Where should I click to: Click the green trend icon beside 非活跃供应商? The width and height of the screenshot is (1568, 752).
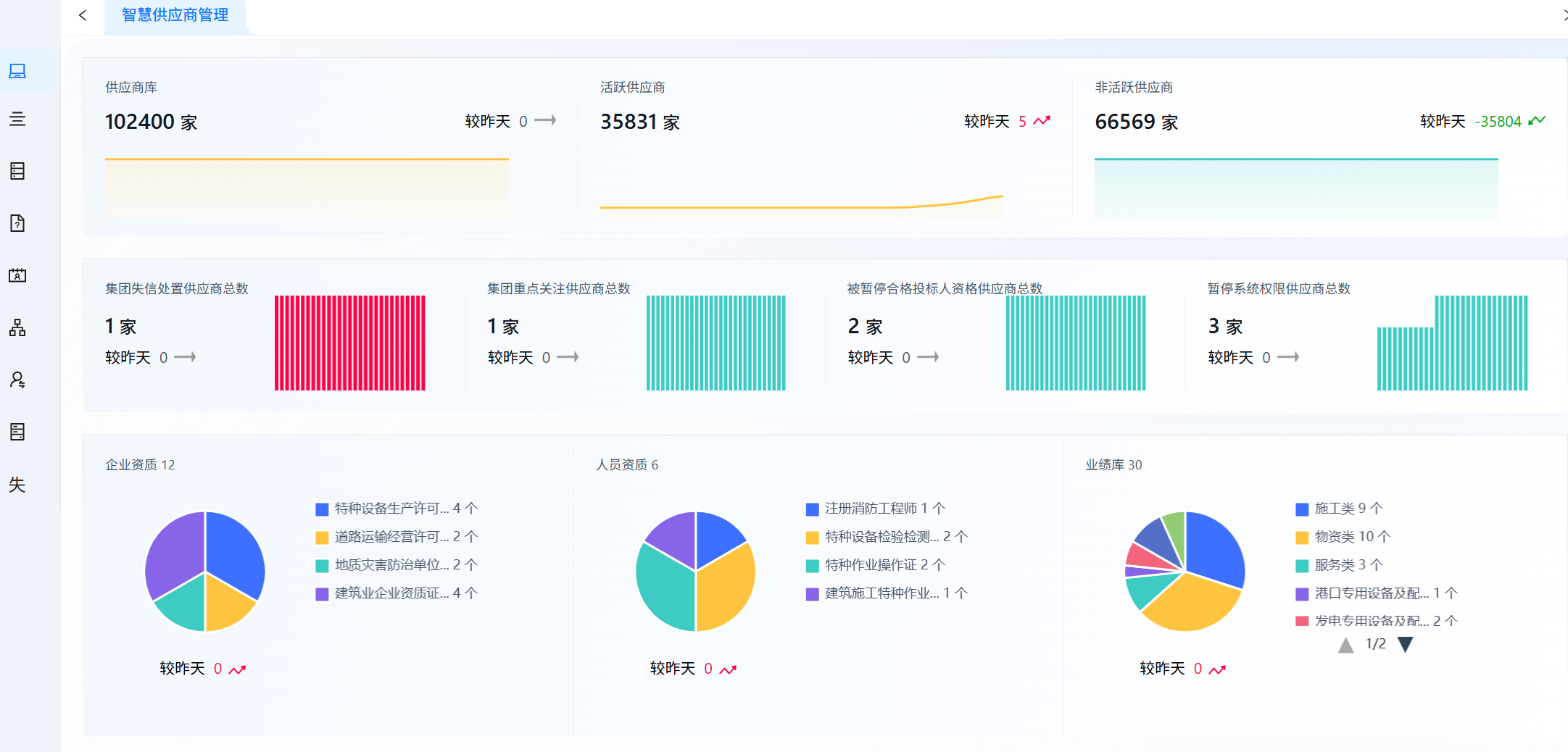pyautogui.click(x=1536, y=121)
